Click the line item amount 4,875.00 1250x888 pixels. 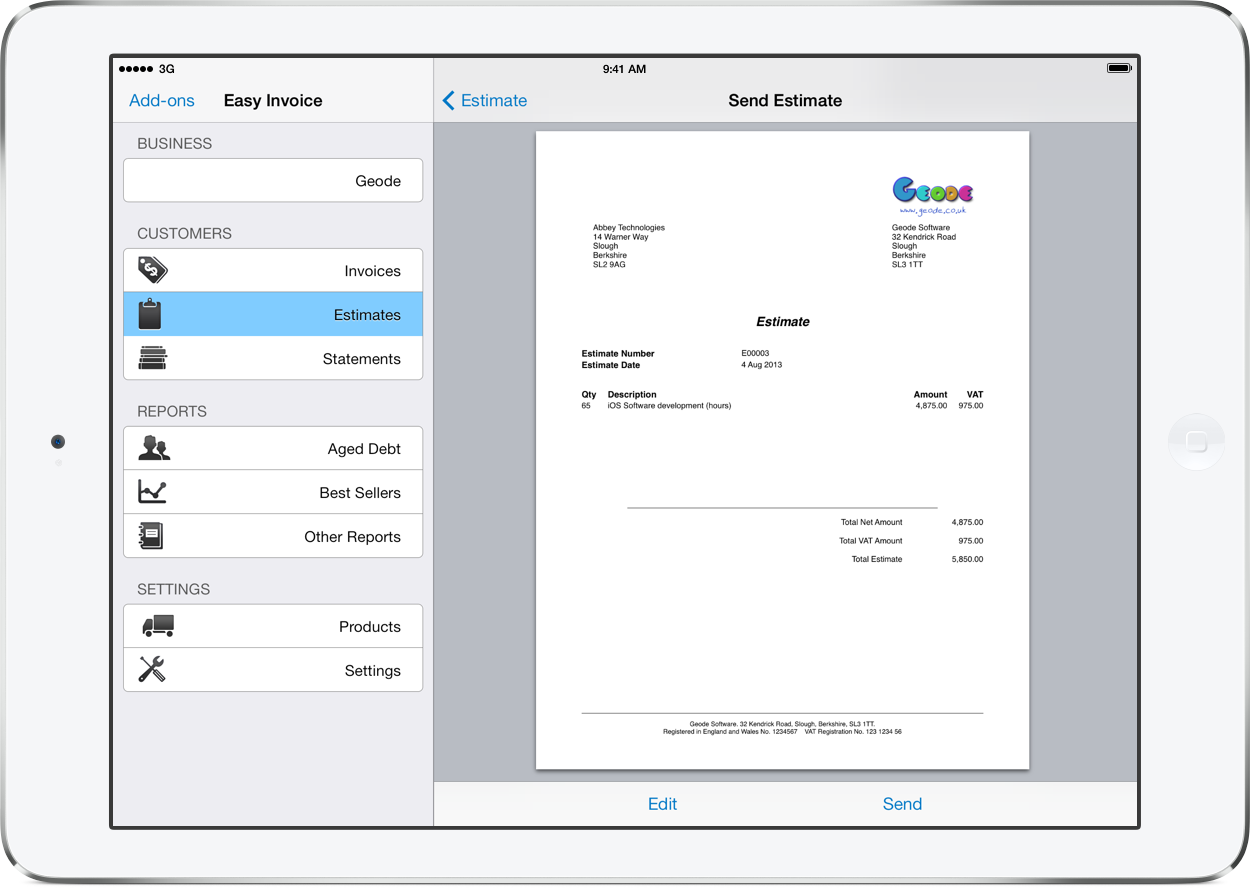[x=931, y=406]
